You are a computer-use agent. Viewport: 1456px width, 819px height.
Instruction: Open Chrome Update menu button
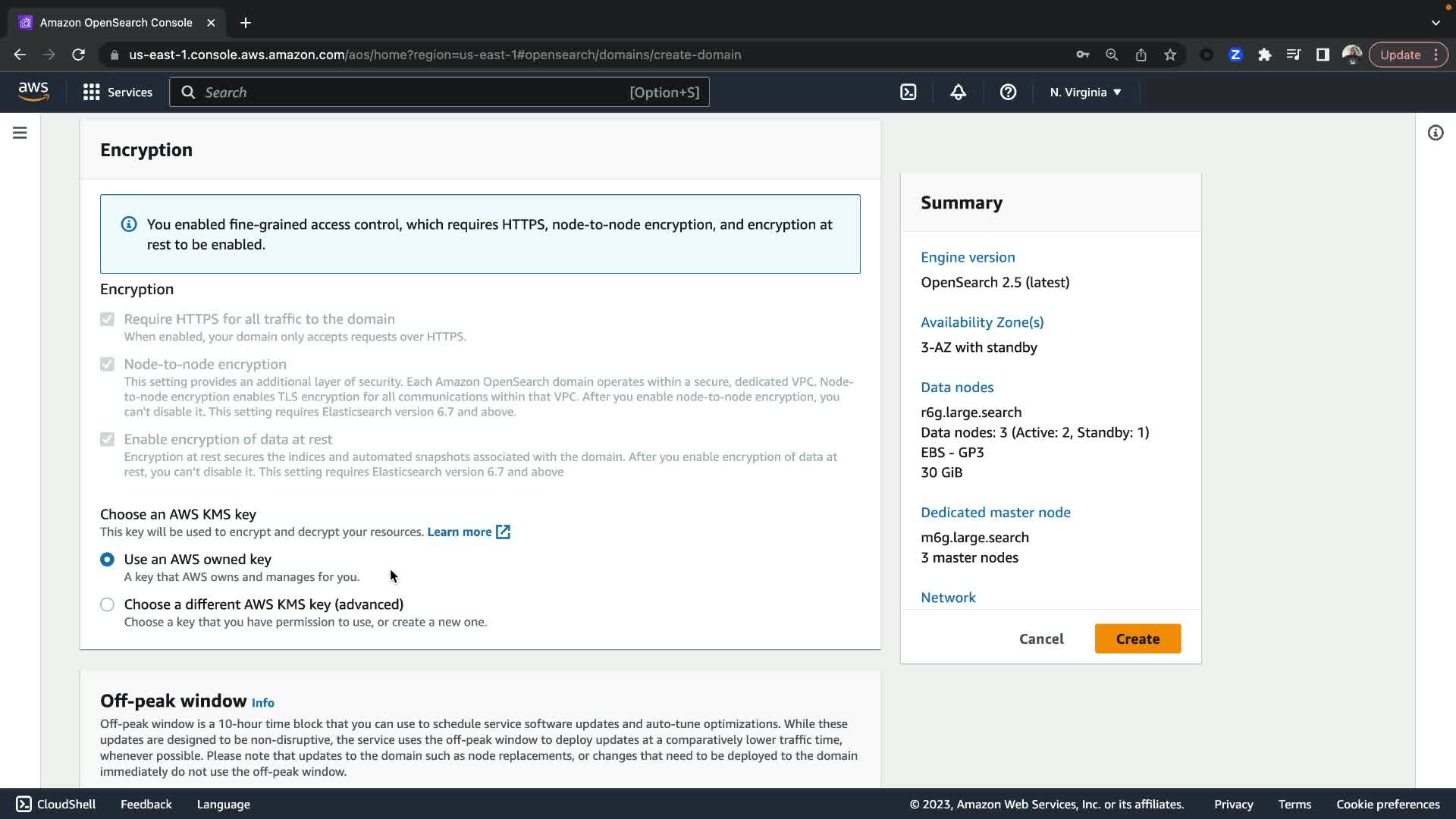coord(1408,55)
